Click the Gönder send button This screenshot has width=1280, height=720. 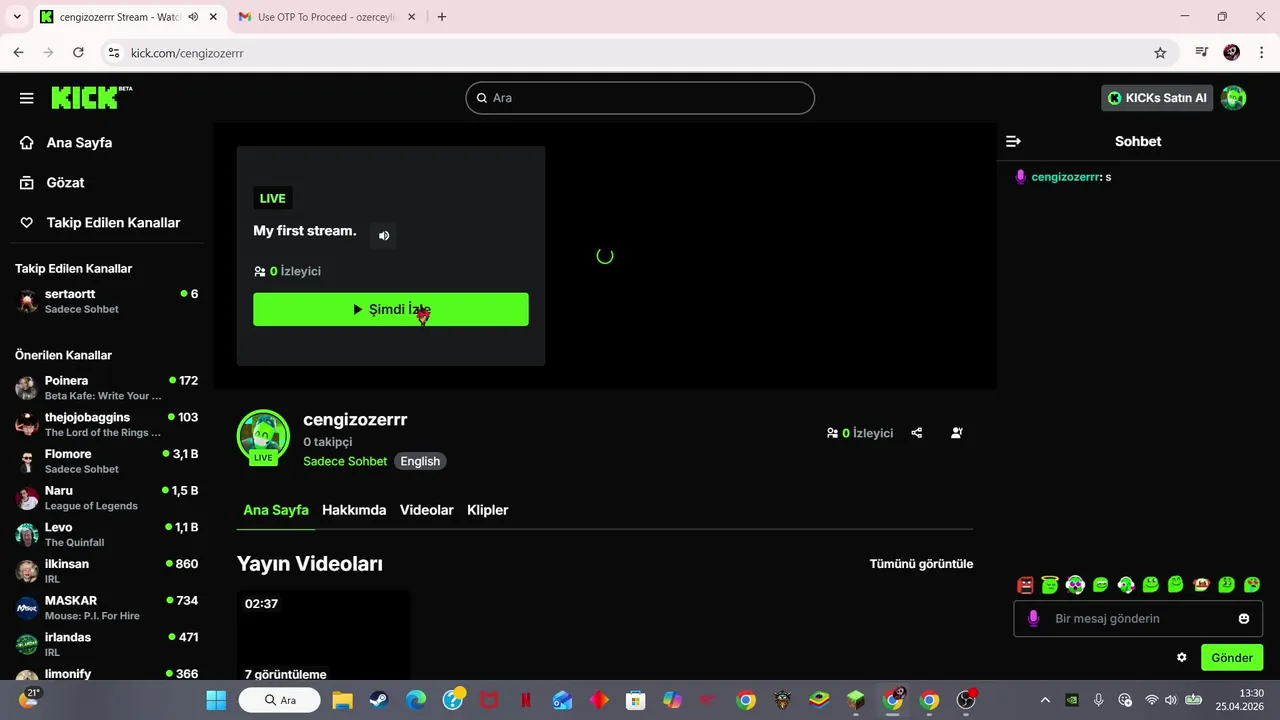(x=1232, y=658)
